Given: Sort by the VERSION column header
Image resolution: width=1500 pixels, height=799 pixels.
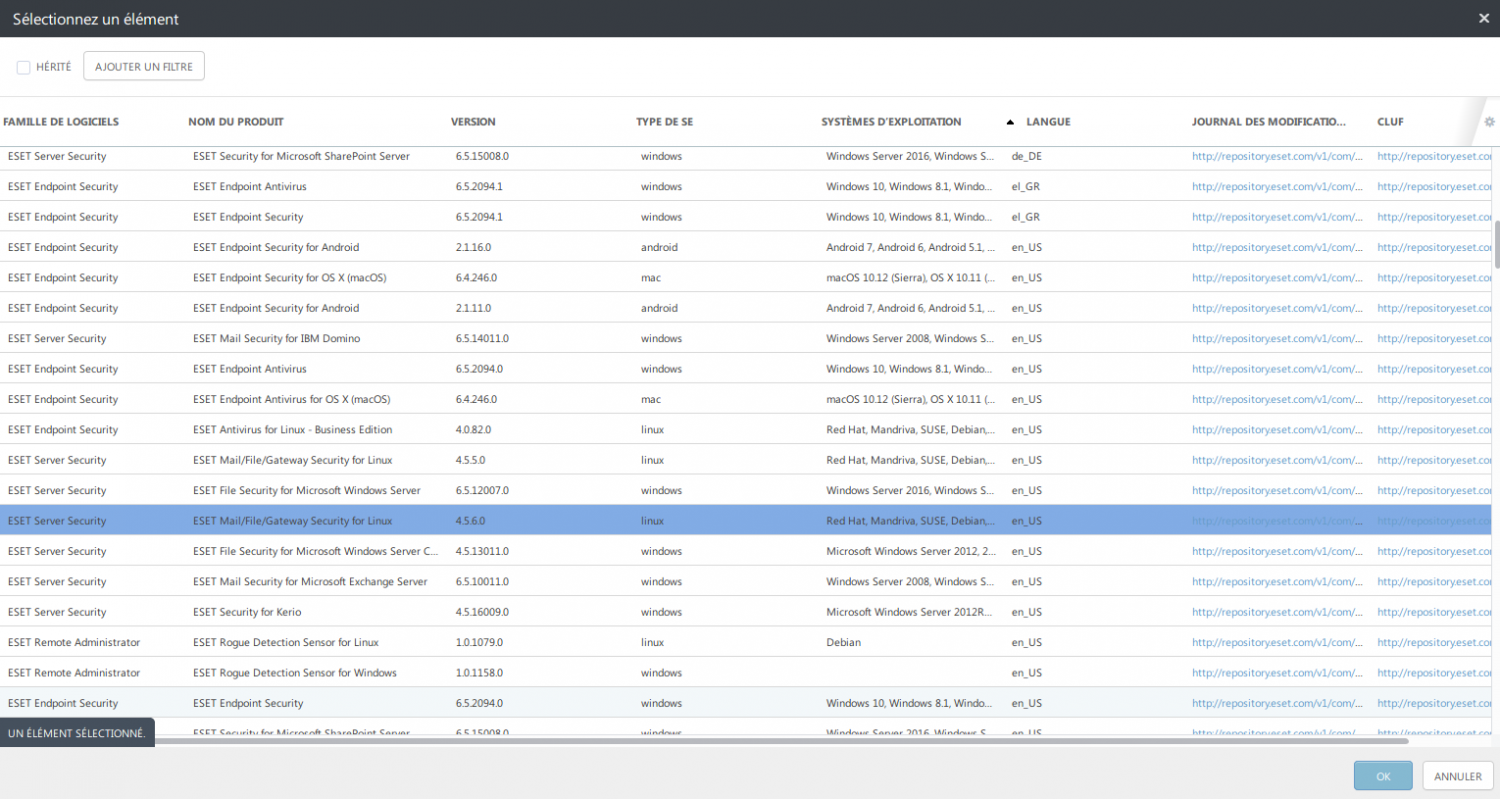Looking at the screenshot, I should (473, 122).
